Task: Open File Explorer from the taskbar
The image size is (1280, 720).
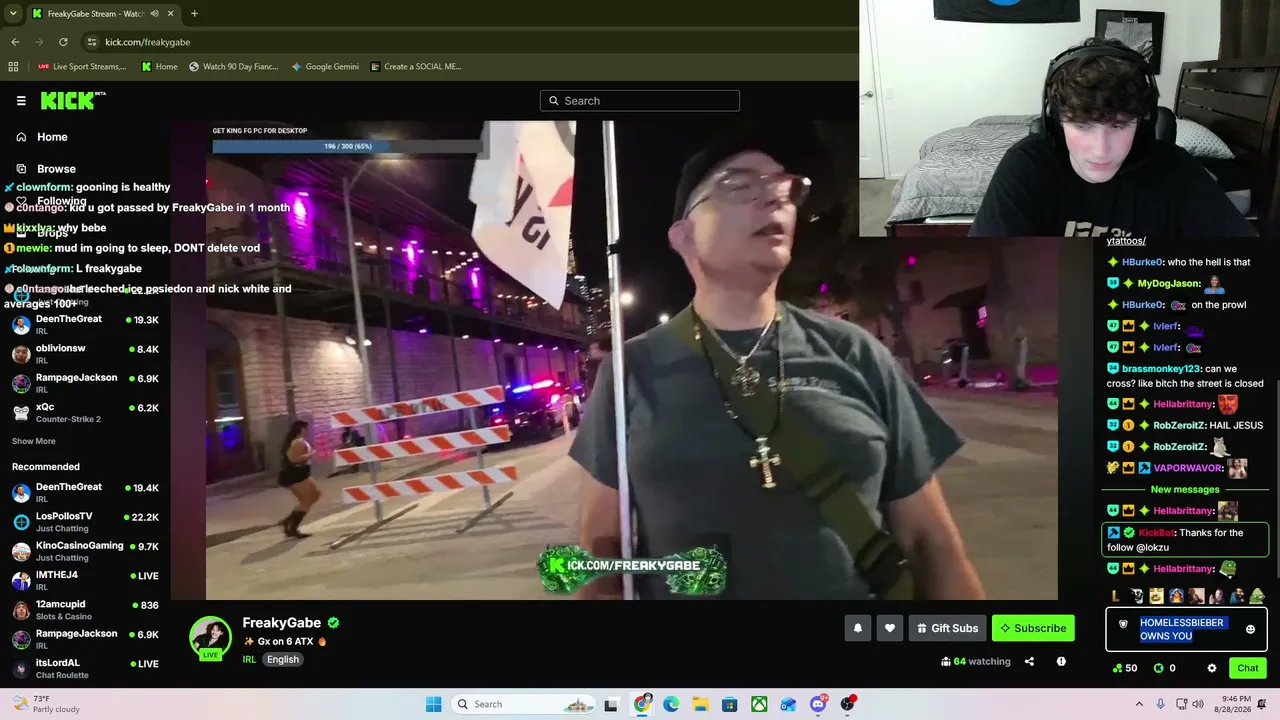Action: point(700,704)
